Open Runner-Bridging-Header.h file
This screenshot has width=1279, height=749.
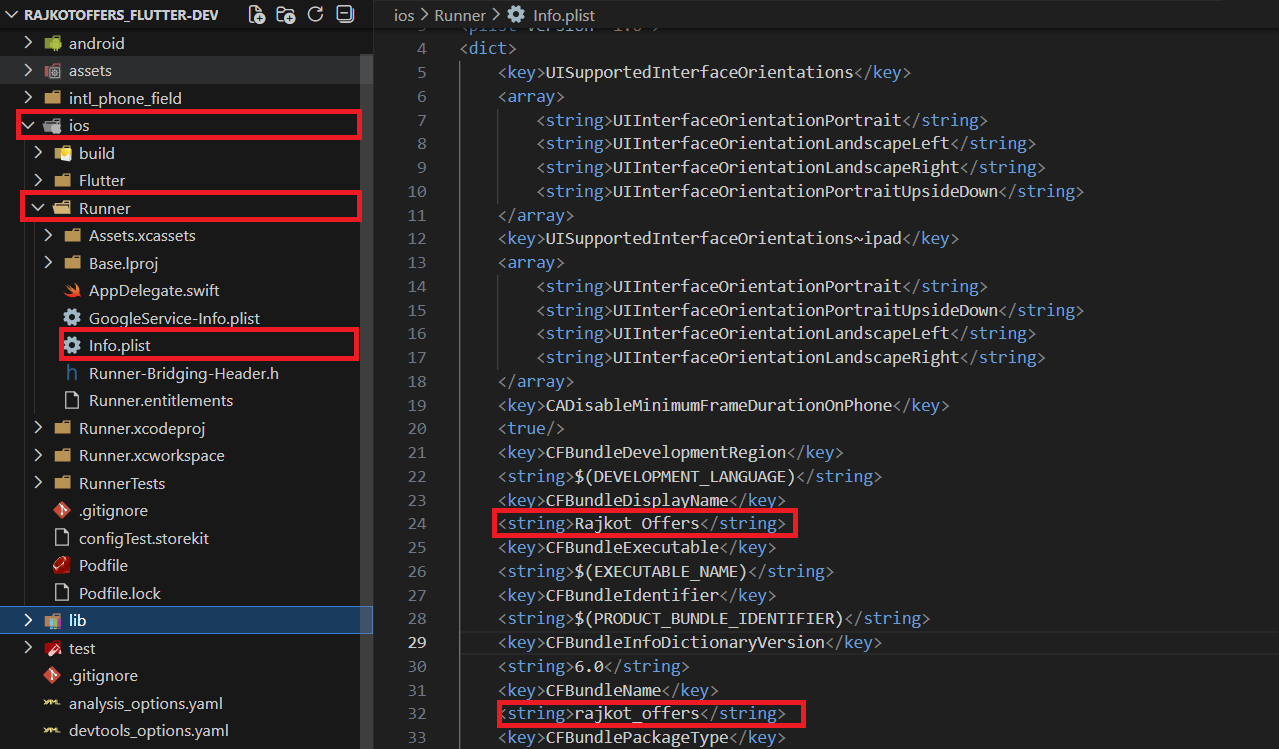pyautogui.click(x=183, y=373)
